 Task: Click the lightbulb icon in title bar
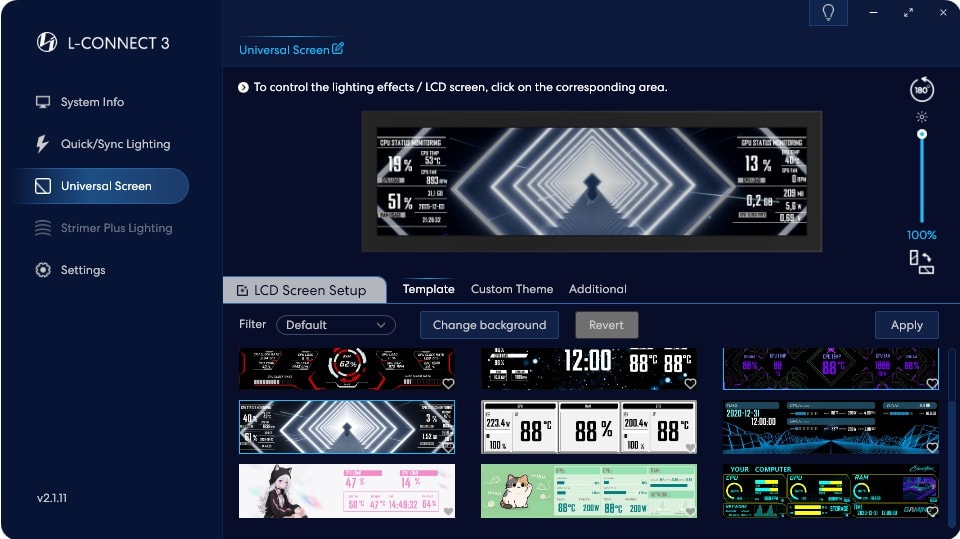tap(828, 12)
